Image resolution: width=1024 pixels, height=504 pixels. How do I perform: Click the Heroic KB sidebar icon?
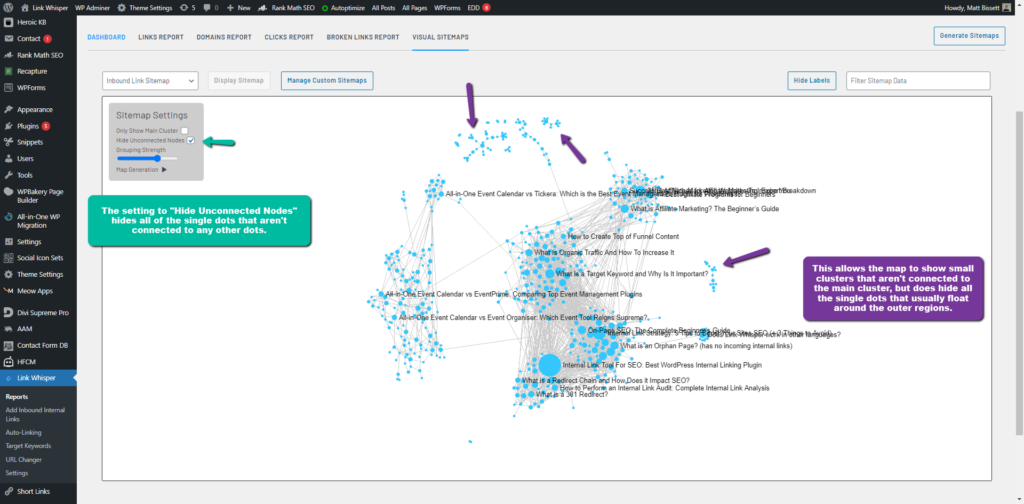(x=8, y=22)
